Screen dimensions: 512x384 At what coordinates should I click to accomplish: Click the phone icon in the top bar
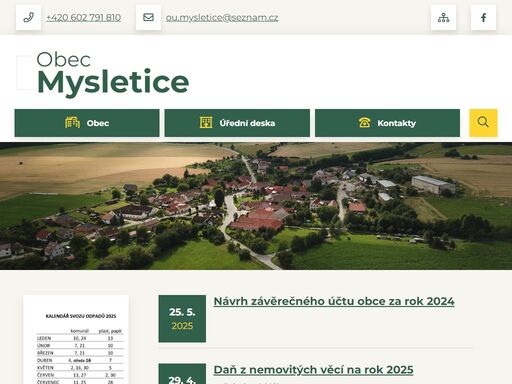28,17
